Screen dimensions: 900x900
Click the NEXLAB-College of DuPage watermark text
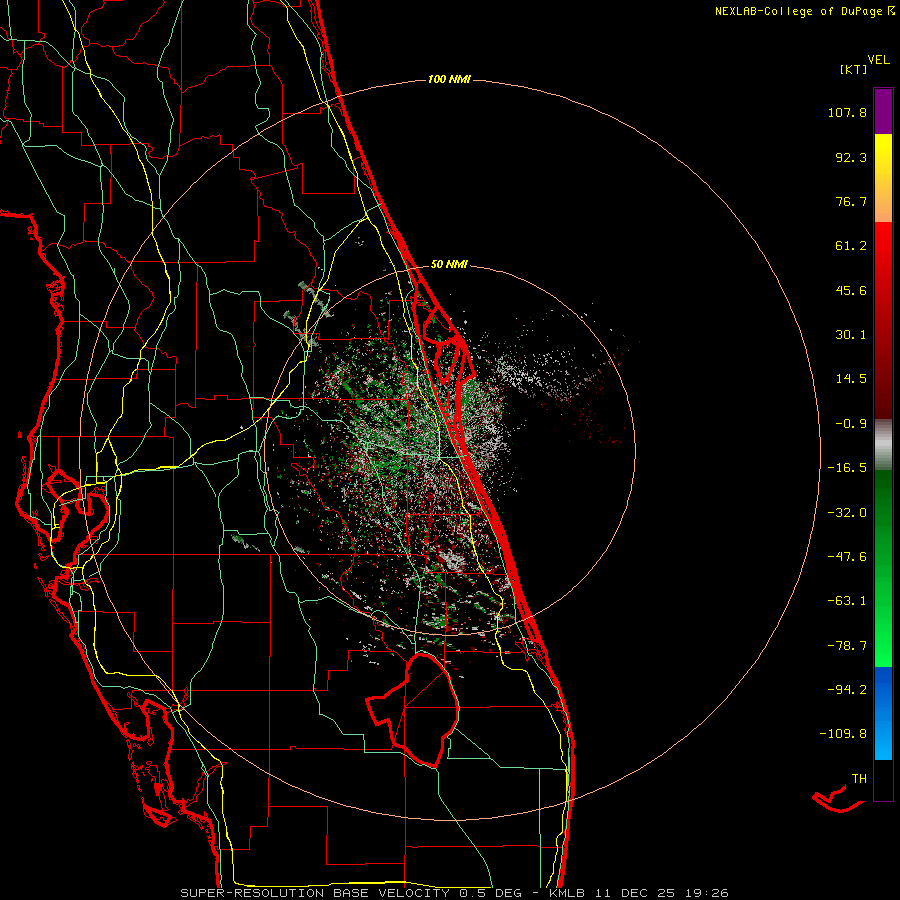[x=798, y=12]
